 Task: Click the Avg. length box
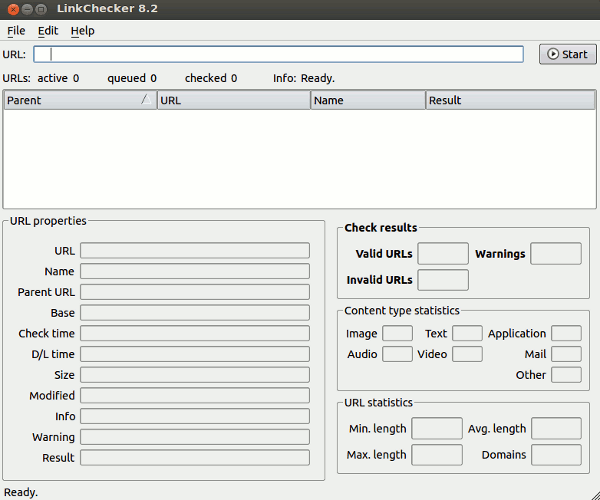click(x=556, y=428)
